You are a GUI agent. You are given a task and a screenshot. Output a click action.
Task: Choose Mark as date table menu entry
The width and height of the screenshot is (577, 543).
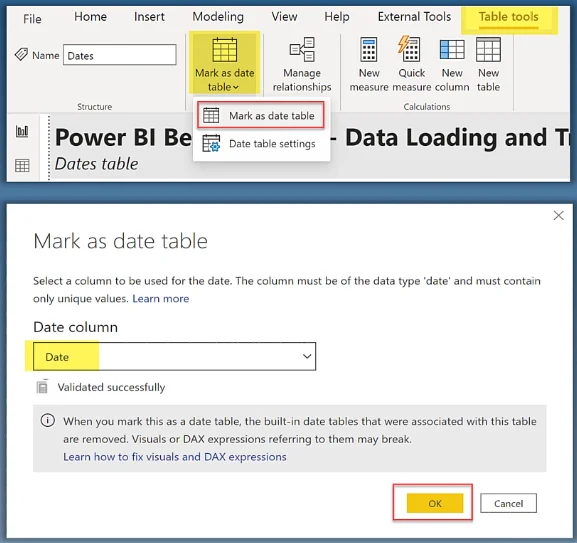pyautogui.click(x=261, y=116)
